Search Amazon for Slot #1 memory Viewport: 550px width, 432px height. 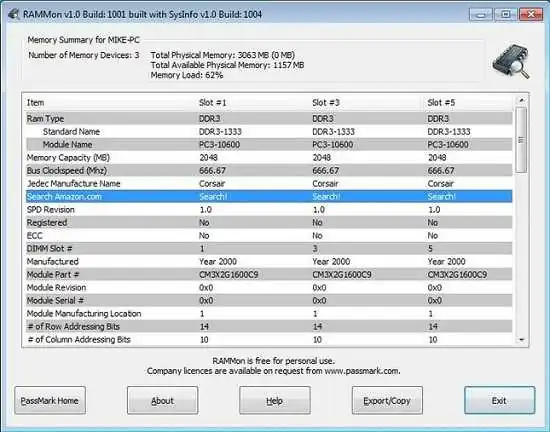213,197
